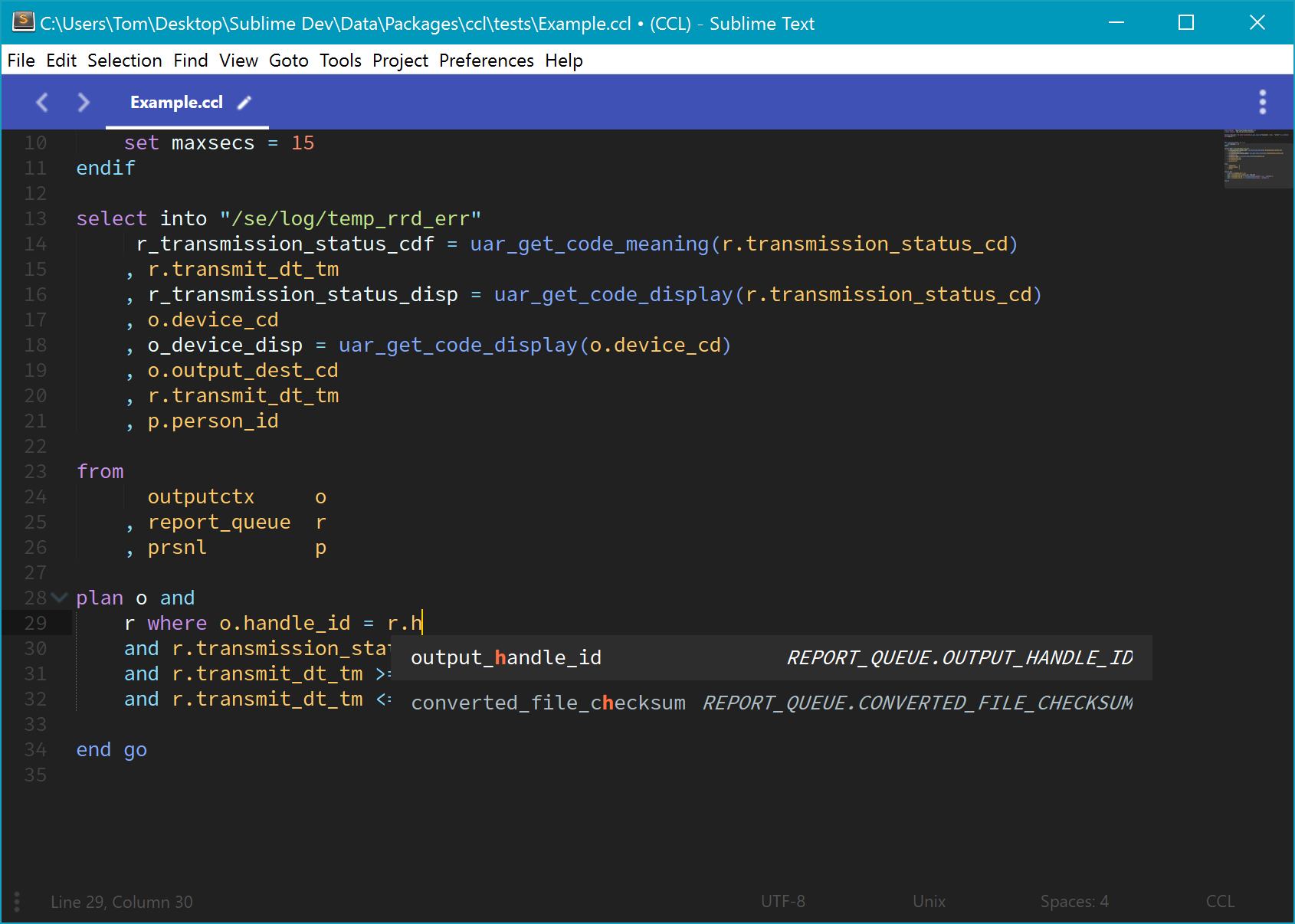
Task: Open the Preferences menu
Action: (x=487, y=61)
